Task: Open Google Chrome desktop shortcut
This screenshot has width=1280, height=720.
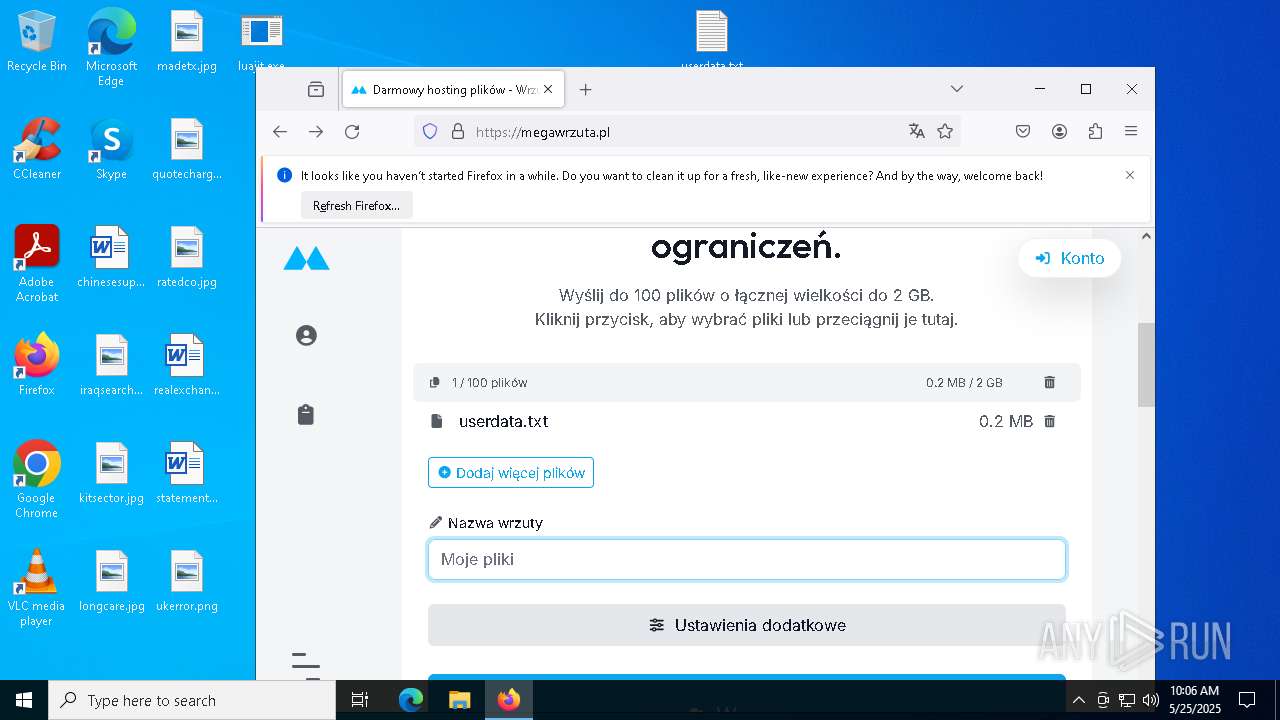Action: (36, 480)
